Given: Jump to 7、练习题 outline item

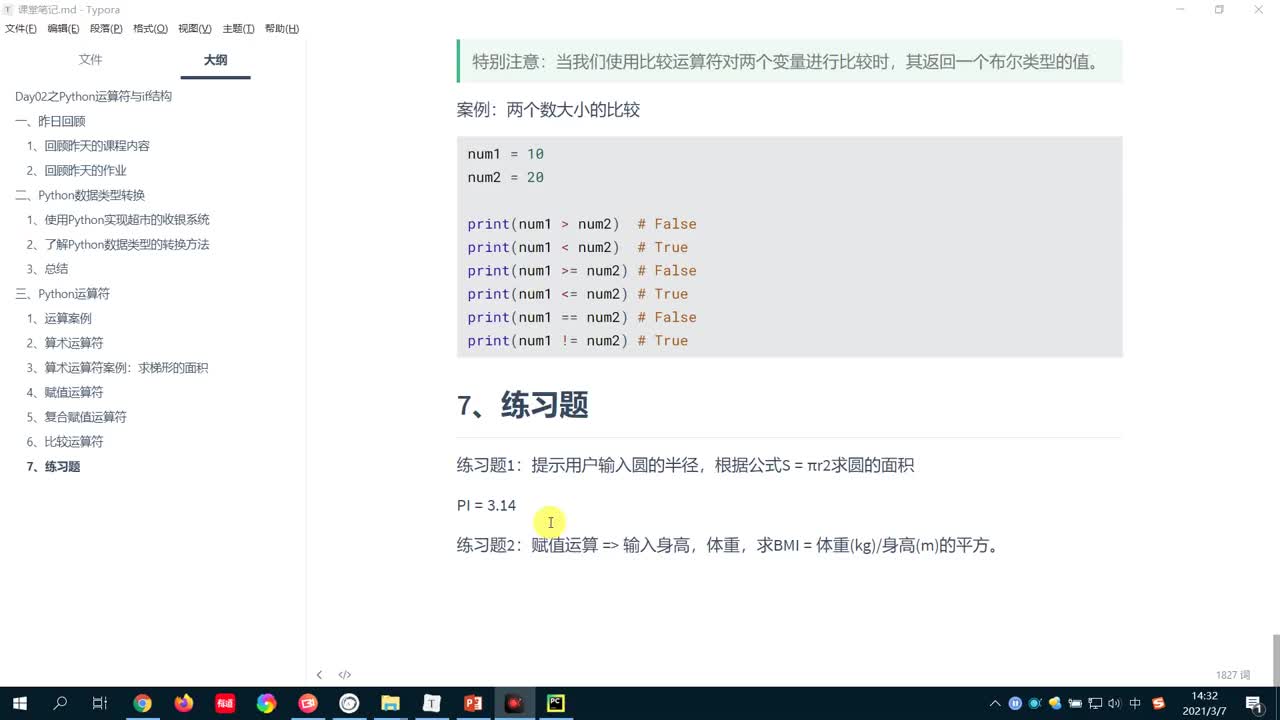Looking at the screenshot, I should [x=53, y=467].
